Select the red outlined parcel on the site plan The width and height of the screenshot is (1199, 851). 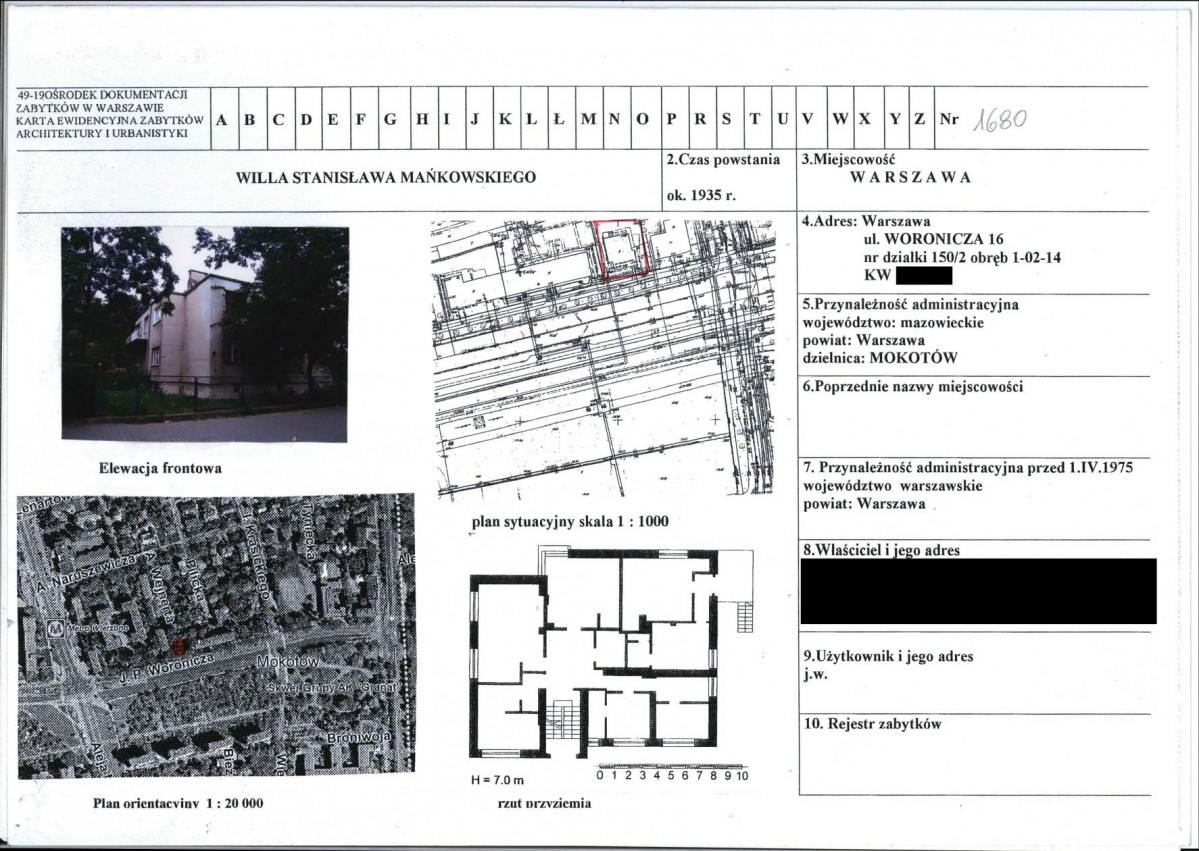click(x=622, y=247)
